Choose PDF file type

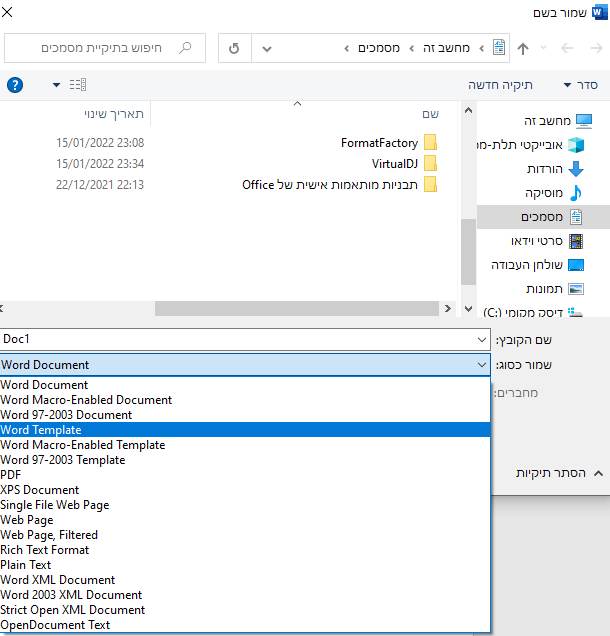coord(245,475)
